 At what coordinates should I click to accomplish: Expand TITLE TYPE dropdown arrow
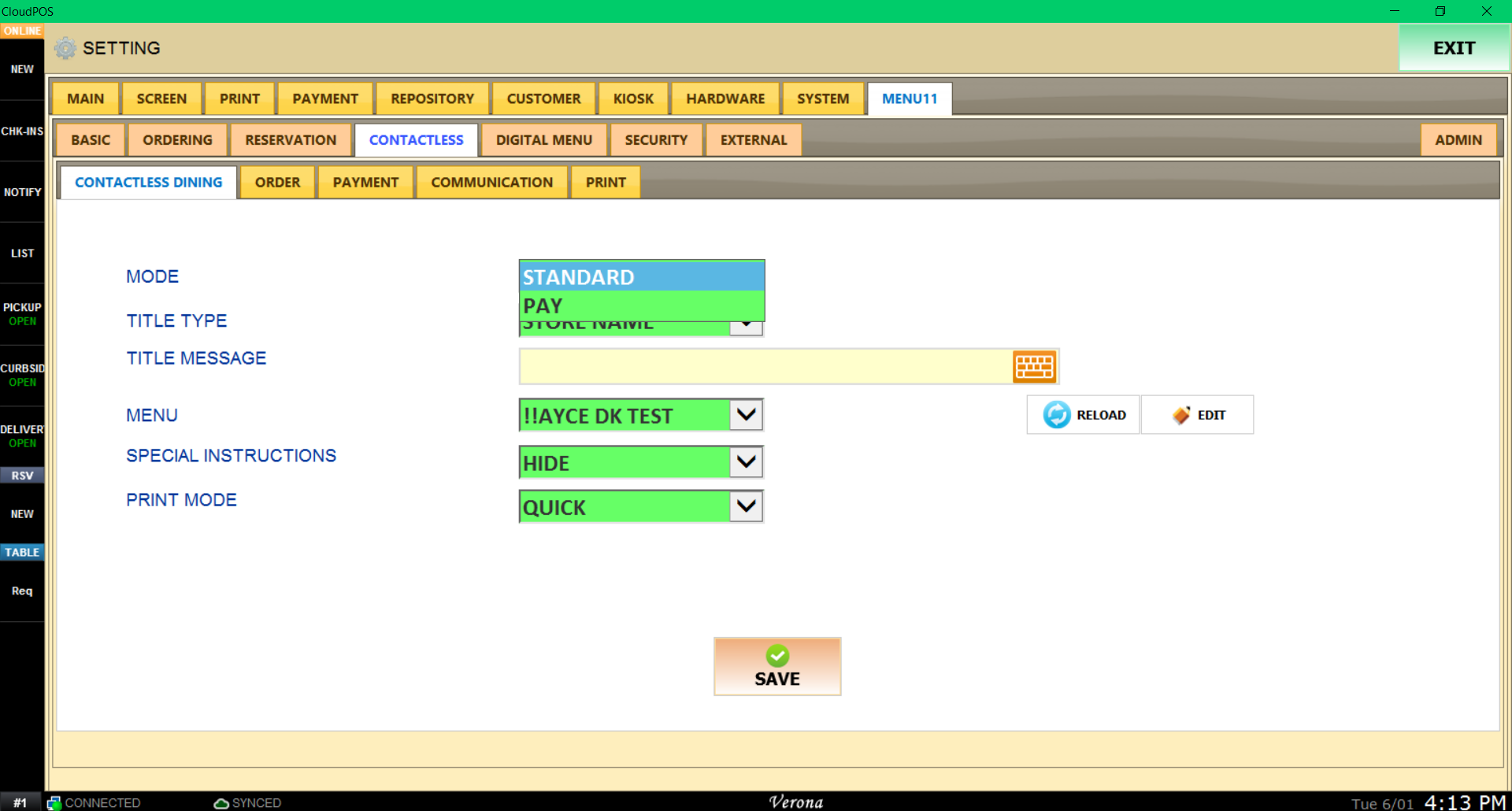(746, 327)
